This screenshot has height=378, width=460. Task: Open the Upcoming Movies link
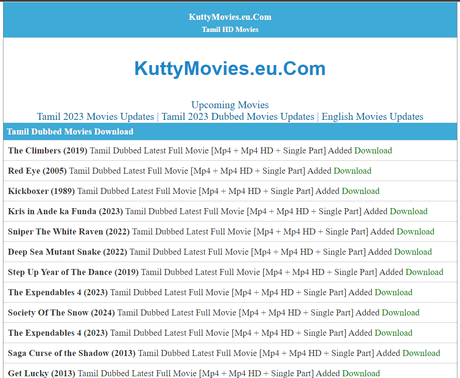point(230,105)
